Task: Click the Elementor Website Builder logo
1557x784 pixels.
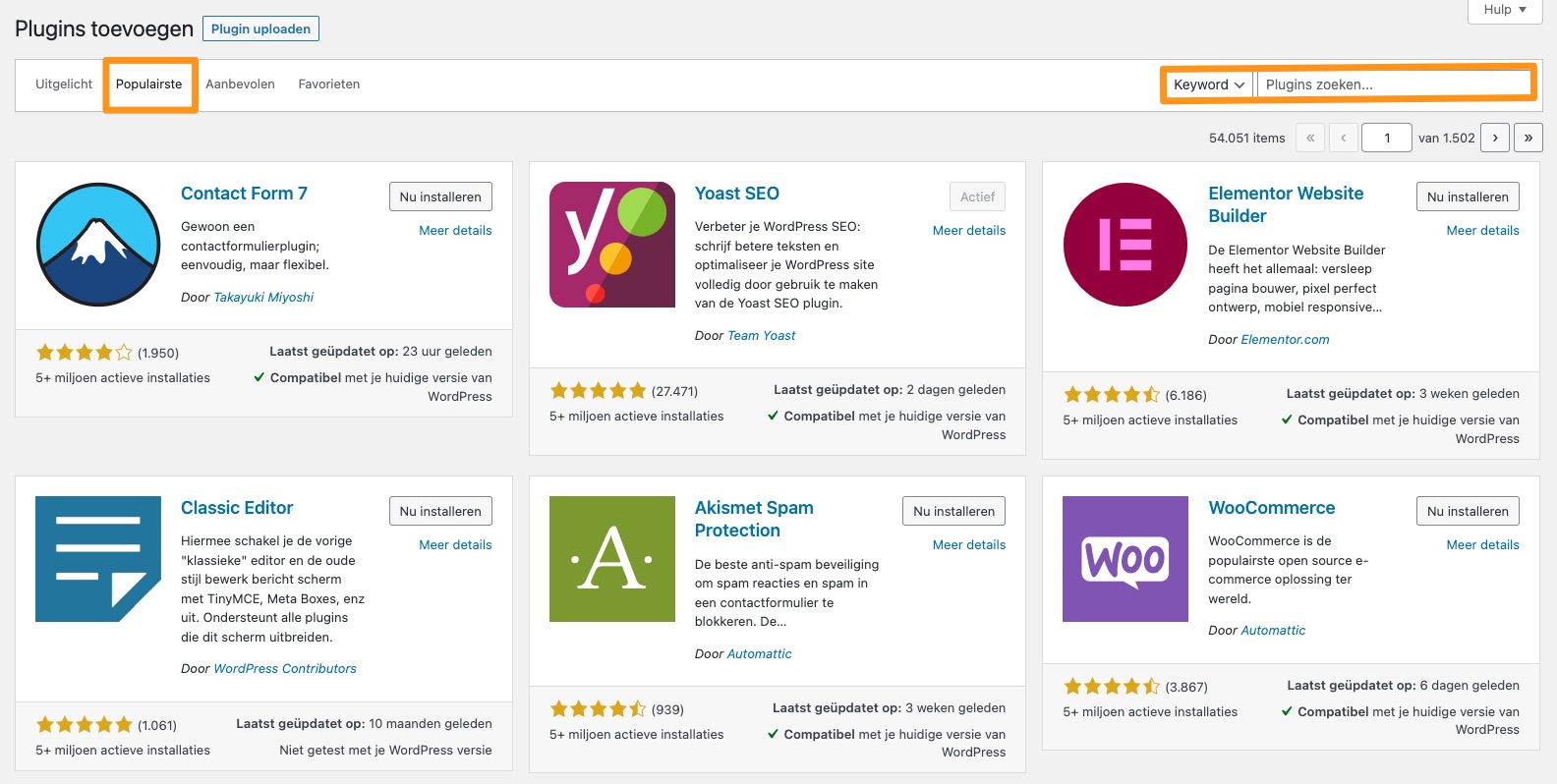Action: pyautogui.click(x=1124, y=245)
